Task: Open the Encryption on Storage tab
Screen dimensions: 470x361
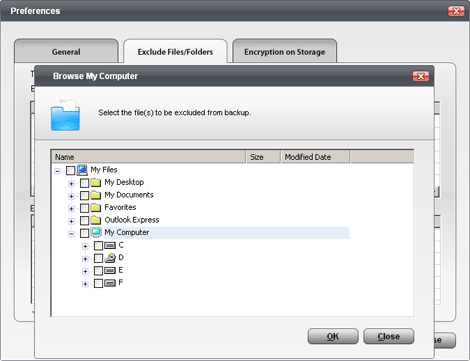Action: click(x=284, y=52)
